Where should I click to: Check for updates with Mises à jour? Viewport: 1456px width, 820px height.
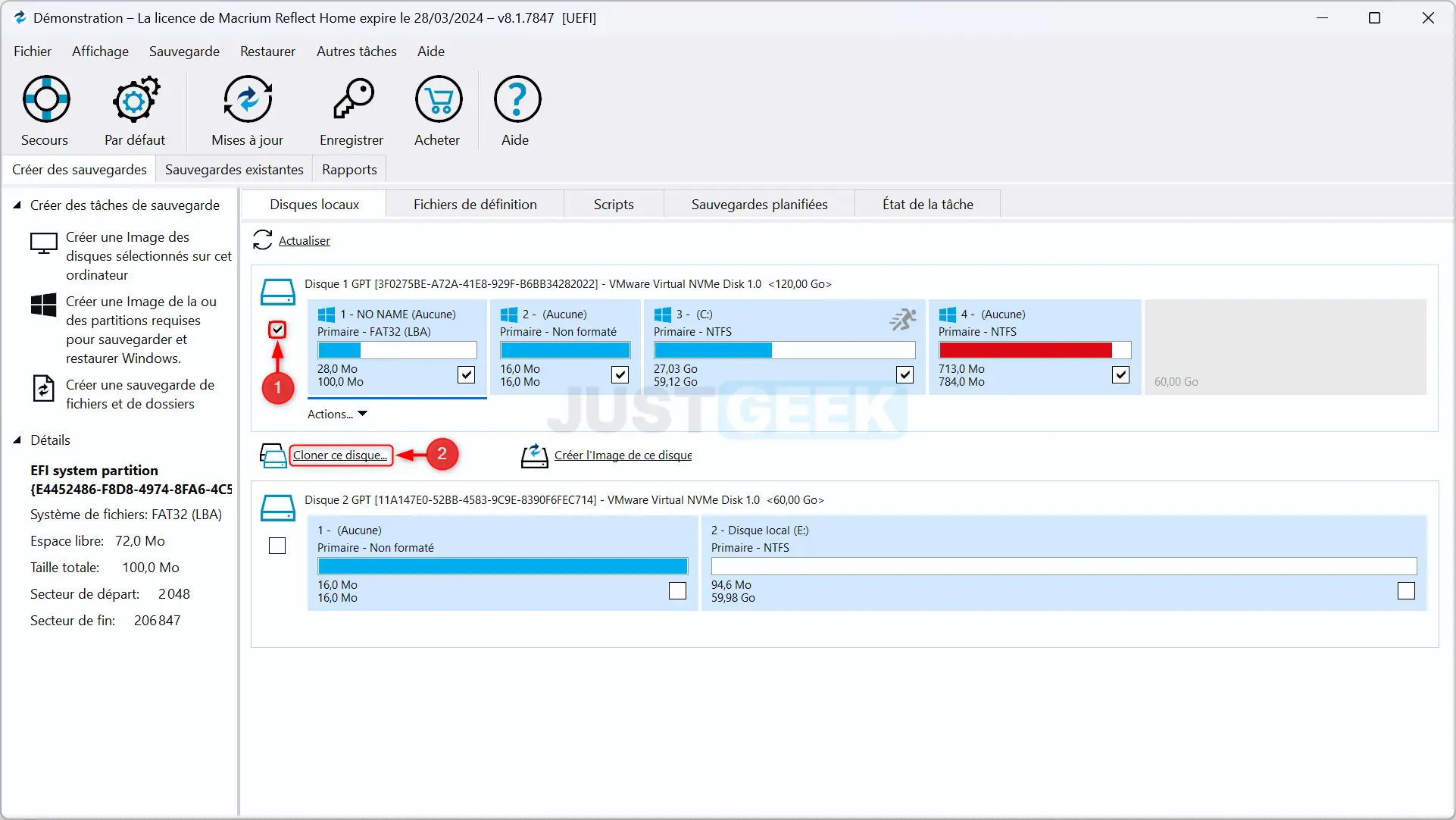coord(248,111)
